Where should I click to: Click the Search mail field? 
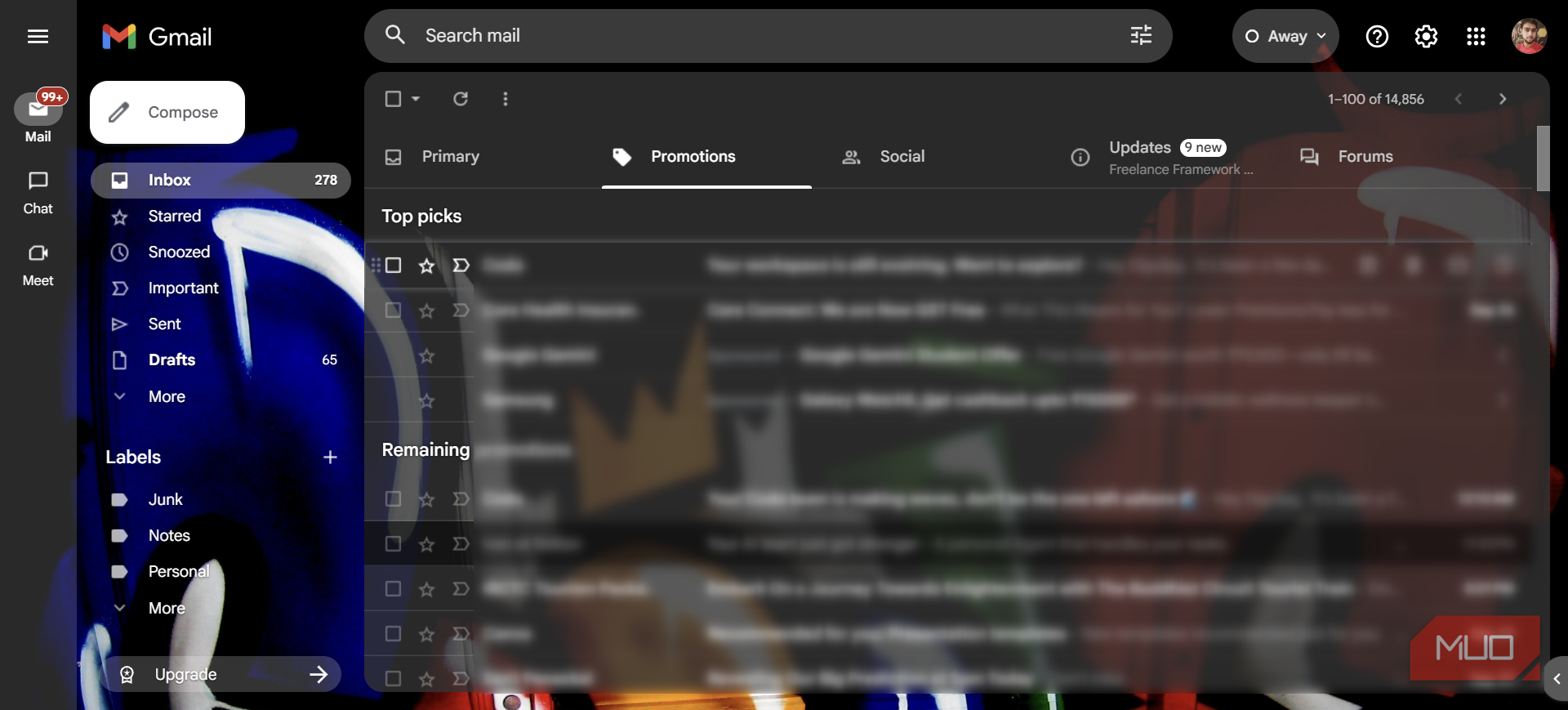768,36
